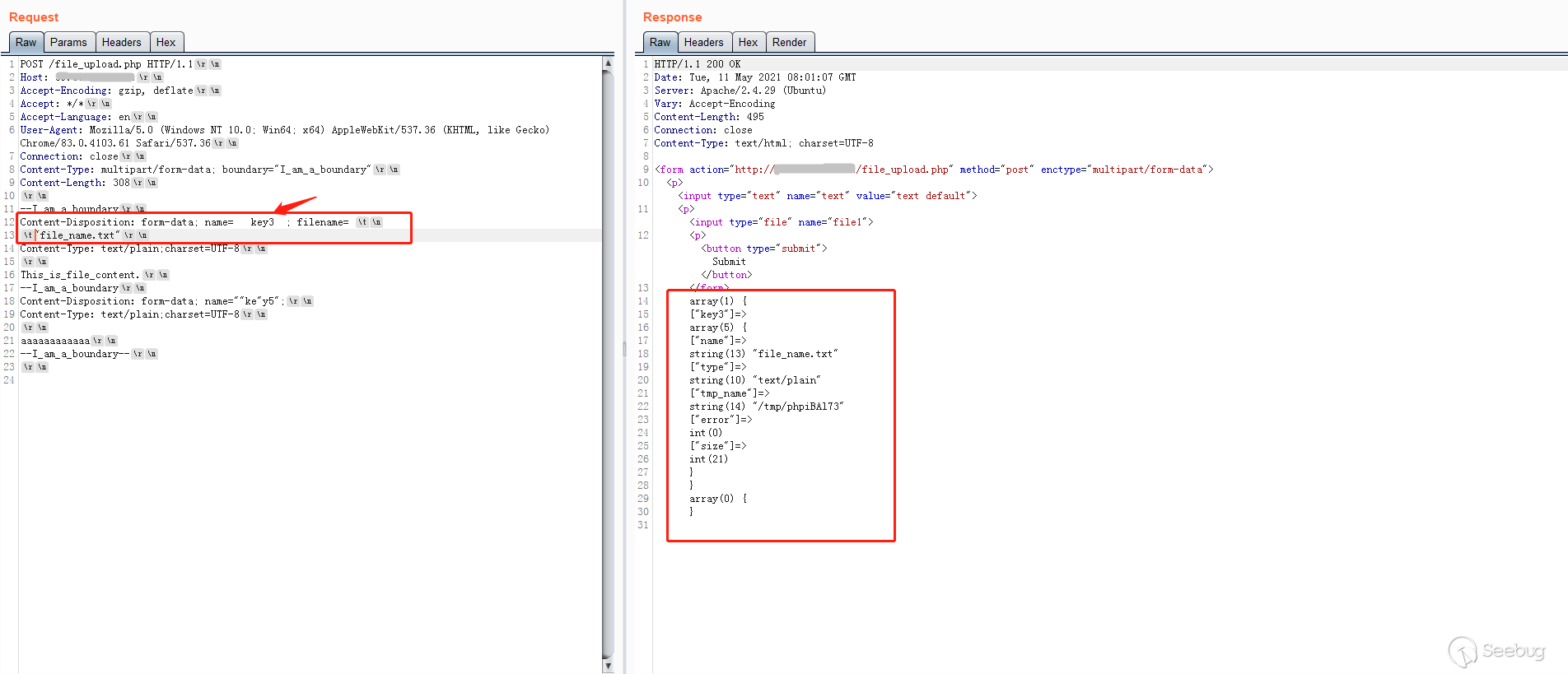Select the request Raw tab
The image size is (1568, 674).
tap(26, 42)
